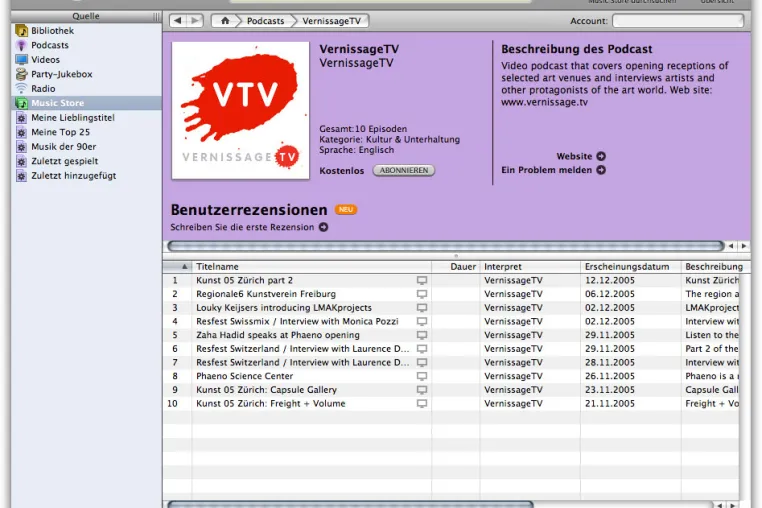The height and width of the screenshot is (508, 762).
Task: Click left arrow of upper horizontal scrollbar
Action: coord(731,246)
